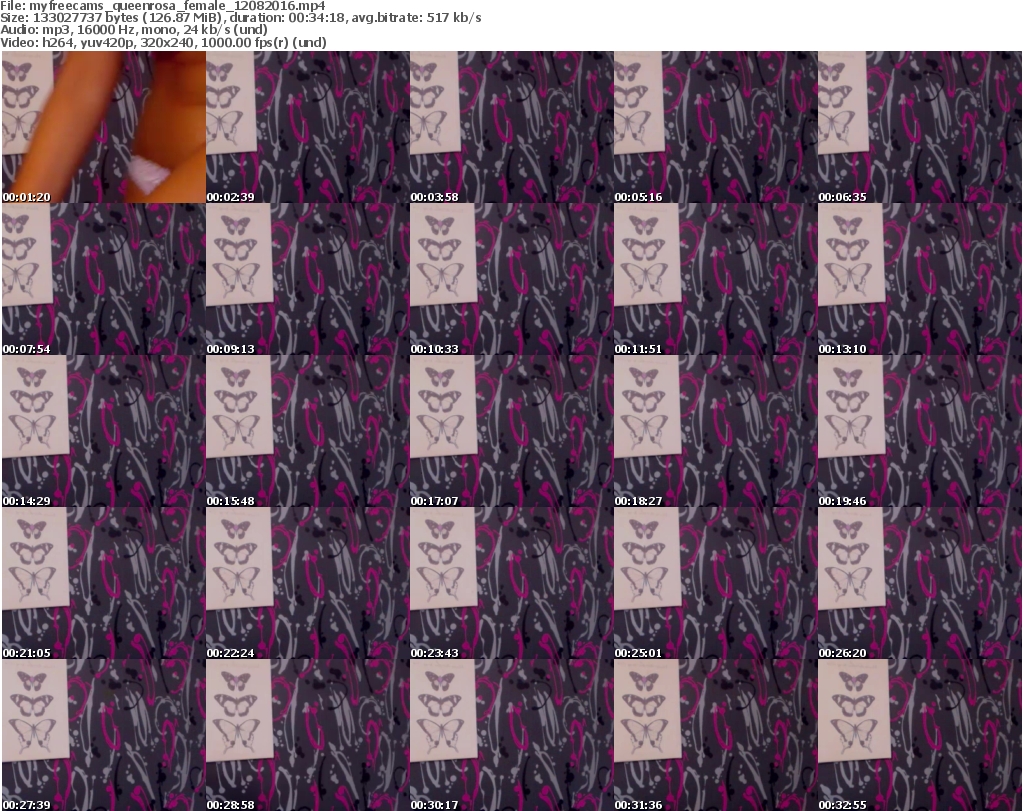Click the 'Audio: mp3, 16000 Hz' line
This screenshot has width=1024, height=811.
click(x=134, y=30)
